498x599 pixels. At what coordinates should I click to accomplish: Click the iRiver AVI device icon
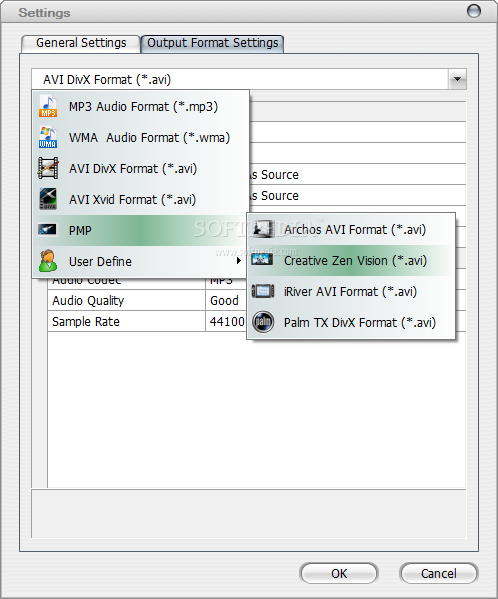point(263,291)
